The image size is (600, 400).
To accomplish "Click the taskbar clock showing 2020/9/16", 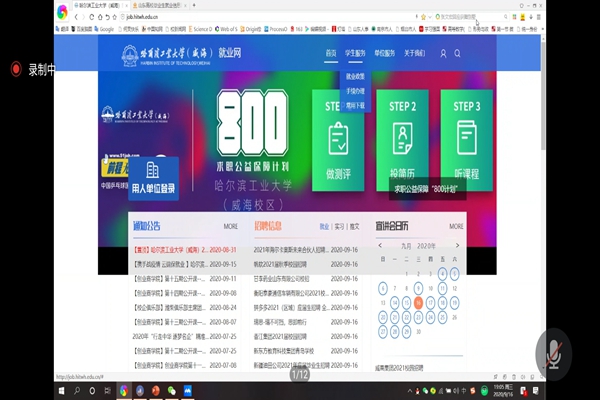I will pyautogui.click(x=503, y=391).
